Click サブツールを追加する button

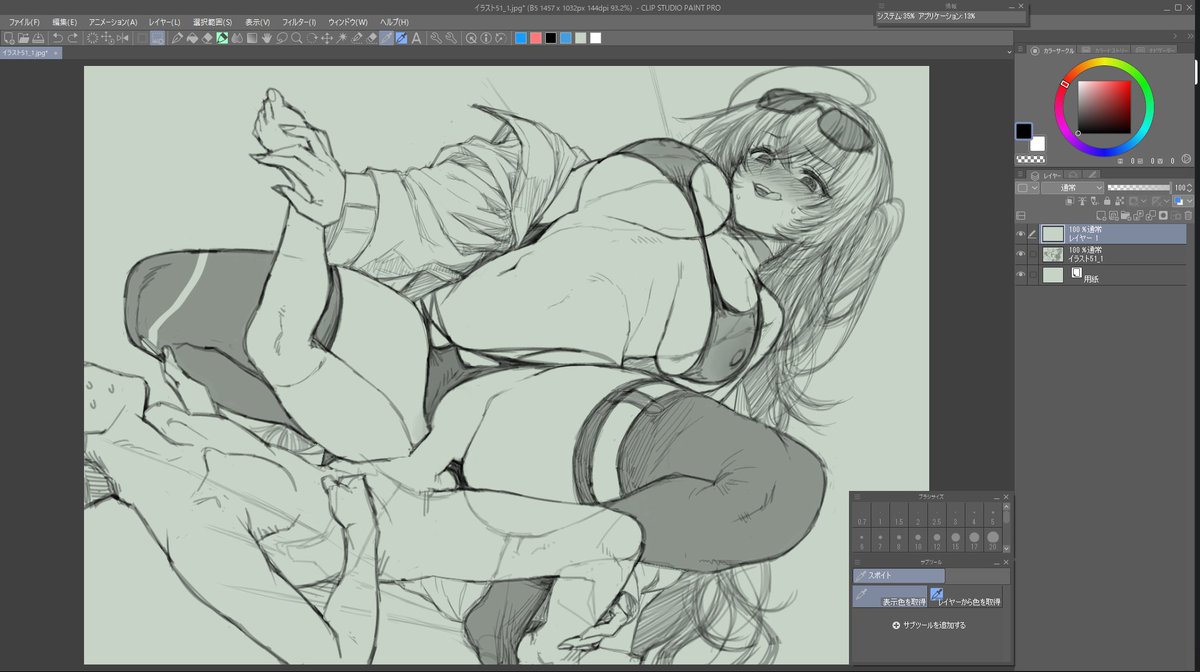coord(928,625)
